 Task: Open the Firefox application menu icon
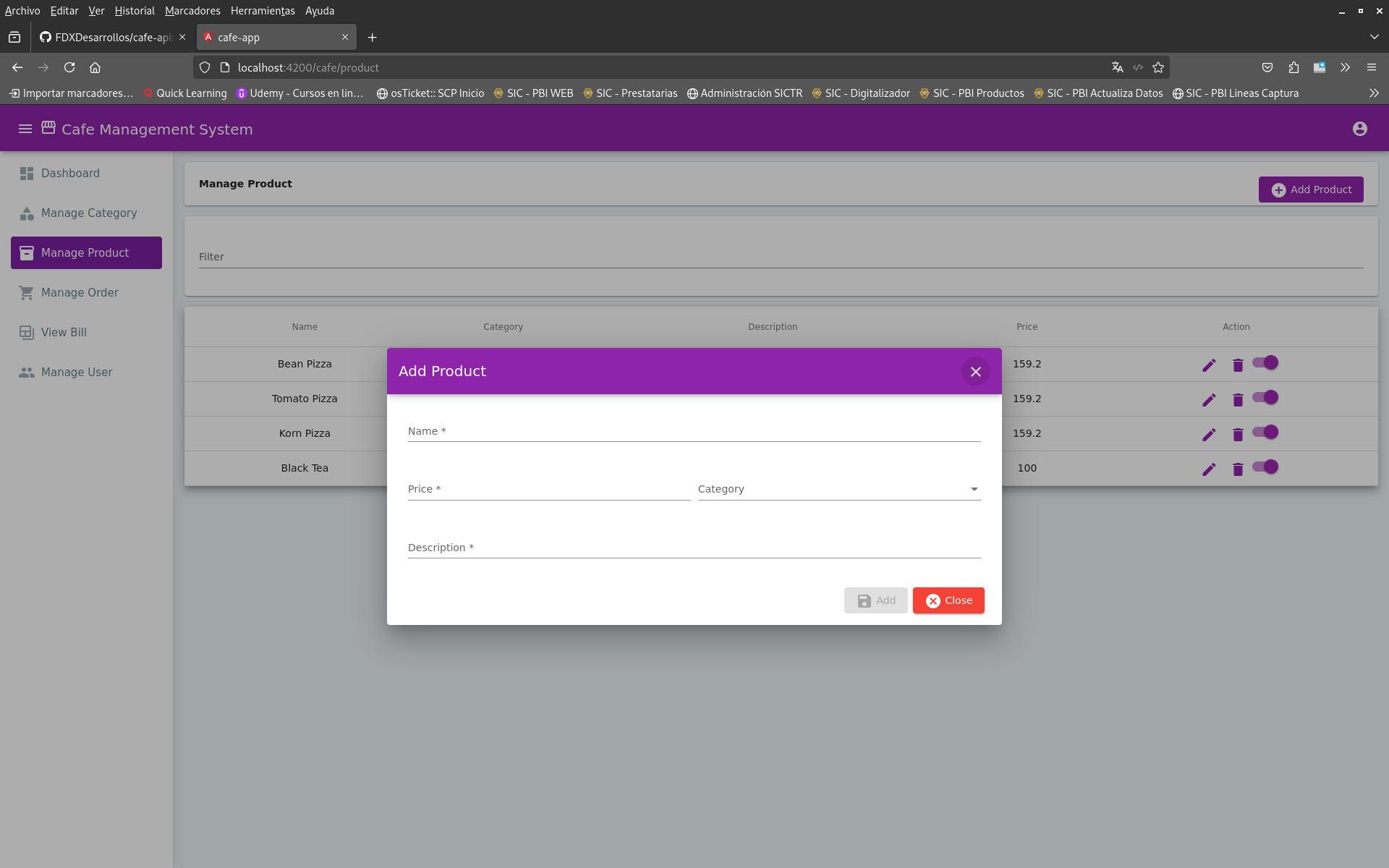(1372, 67)
